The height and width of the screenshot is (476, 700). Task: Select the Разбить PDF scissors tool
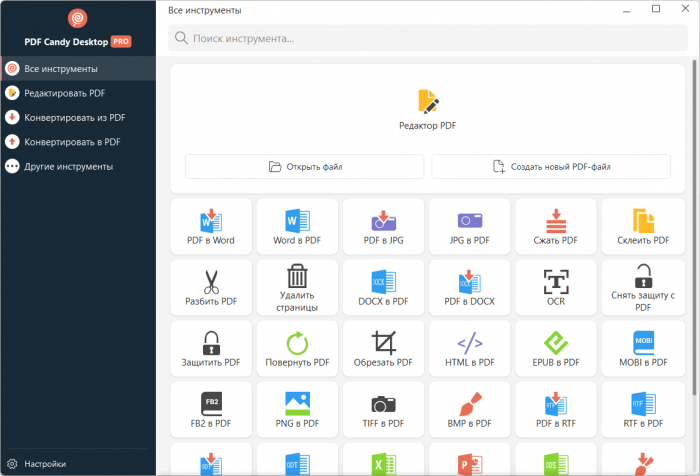211,288
